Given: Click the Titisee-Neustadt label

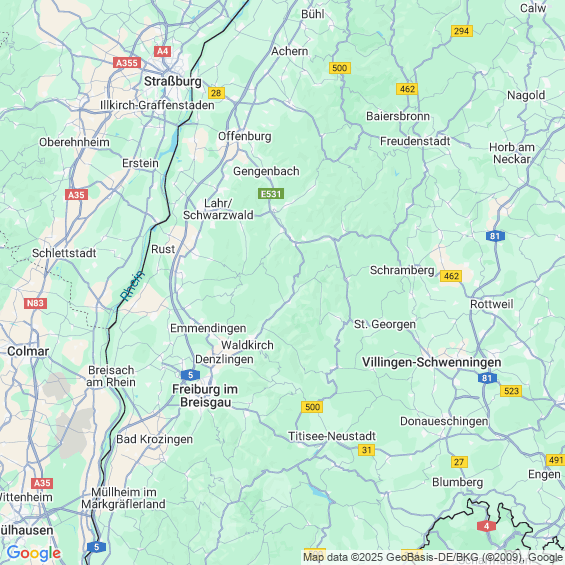Looking at the screenshot, I should click(x=332, y=436).
